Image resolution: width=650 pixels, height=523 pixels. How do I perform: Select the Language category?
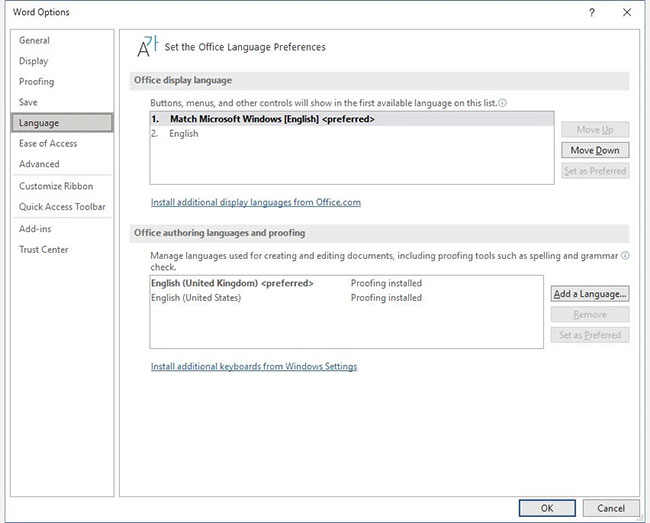pyautogui.click(x=62, y=123)
